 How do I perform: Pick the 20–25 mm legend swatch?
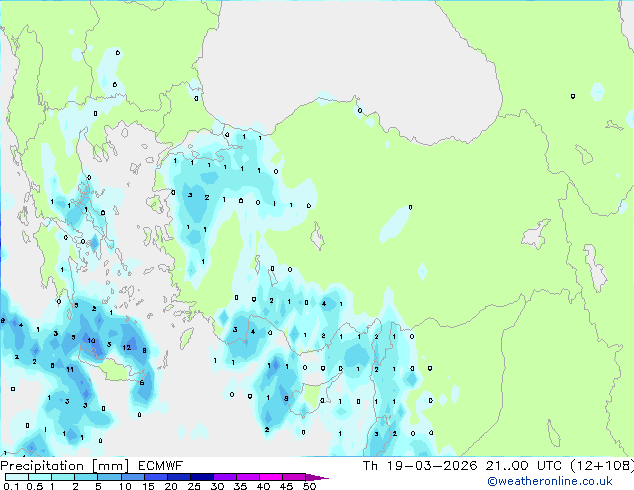[179, 477]
